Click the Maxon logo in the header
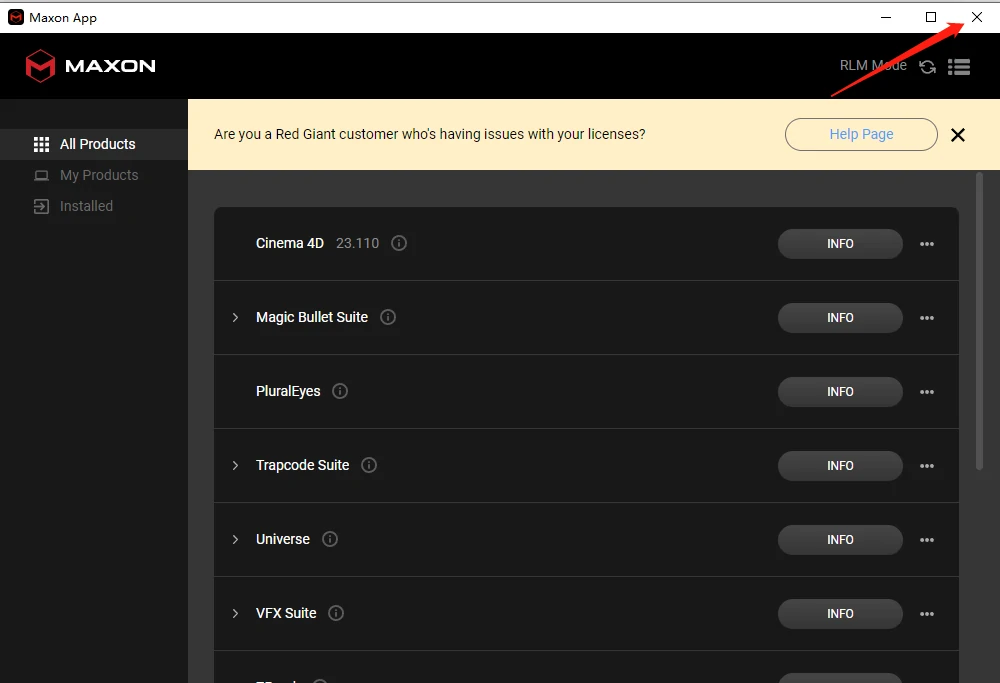 tap(91, 66)
